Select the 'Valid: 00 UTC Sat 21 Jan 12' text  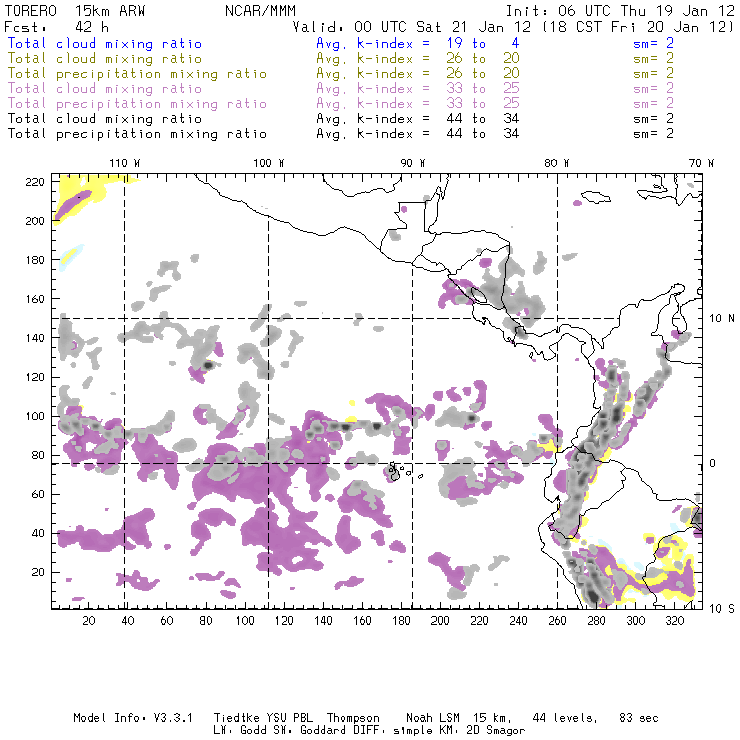click(412, 27)
